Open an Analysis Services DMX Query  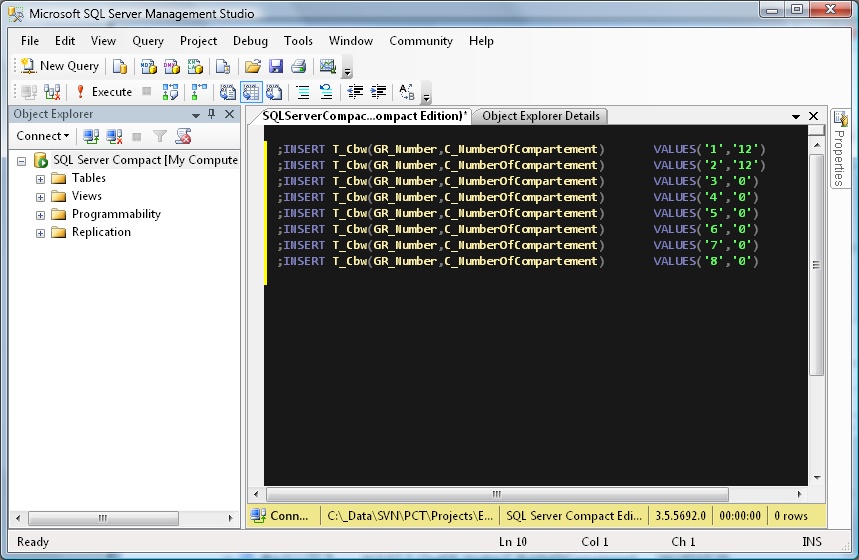(171, 66)
